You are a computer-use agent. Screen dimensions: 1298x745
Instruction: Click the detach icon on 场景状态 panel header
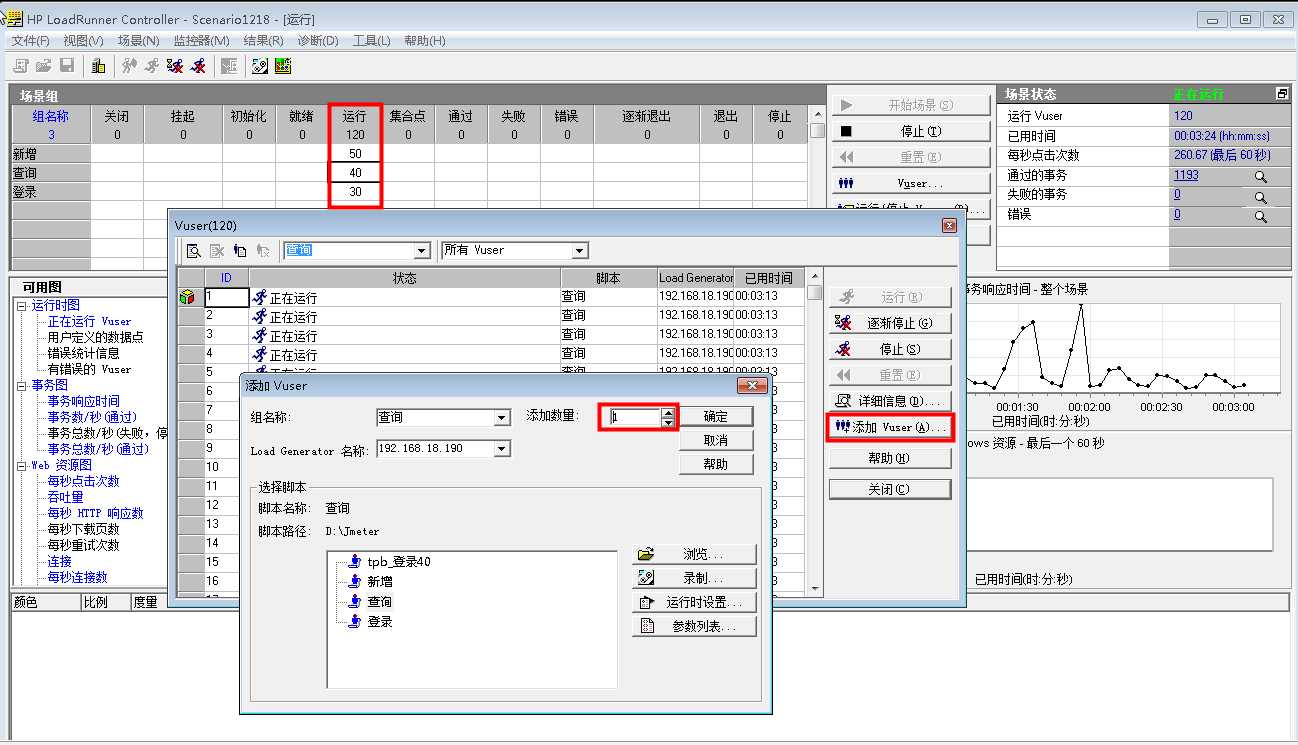(1282, 94)
